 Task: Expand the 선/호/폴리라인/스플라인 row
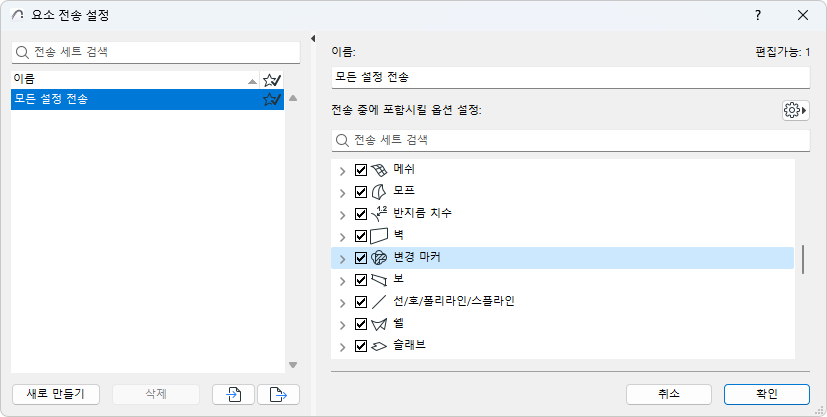point(342,302)
